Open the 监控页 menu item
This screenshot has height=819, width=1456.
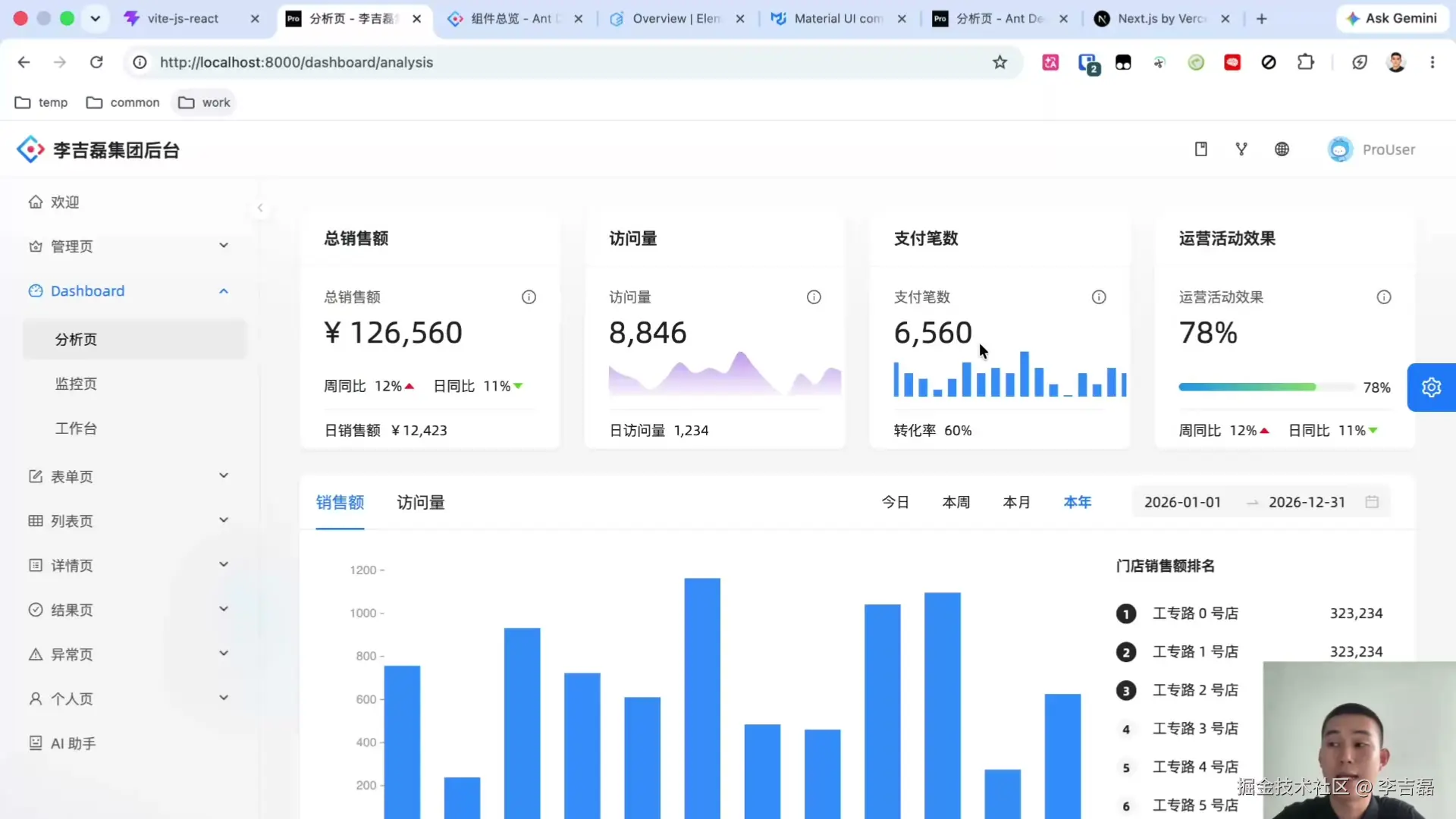(135, 384)
